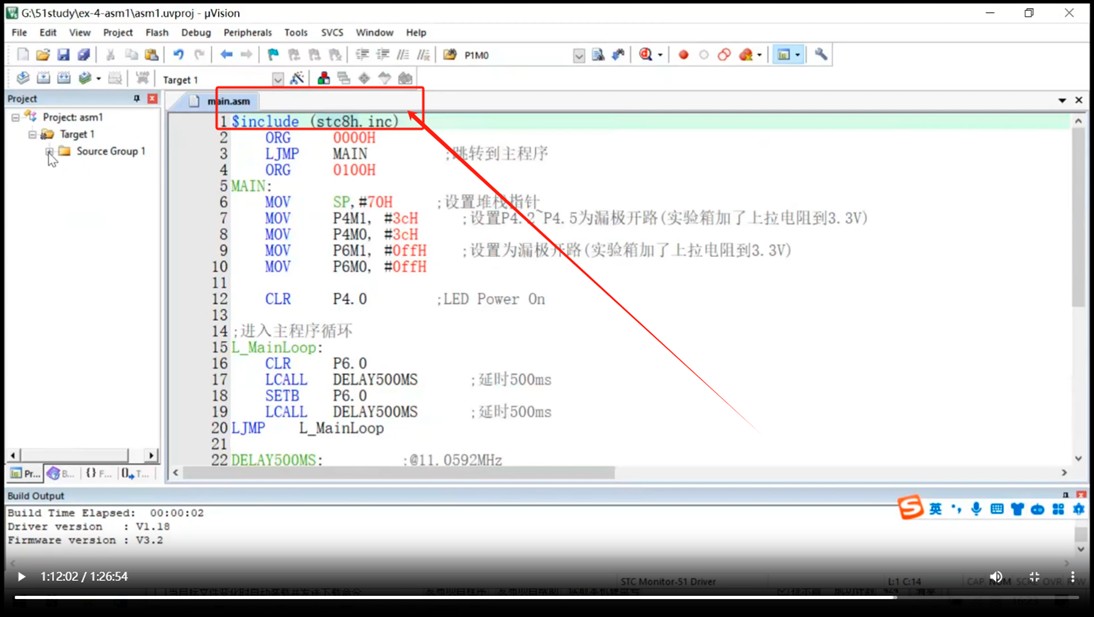Collapse the Project: asm1 tree node
This screenshot has height=617, width=1094.
[15, 117]
